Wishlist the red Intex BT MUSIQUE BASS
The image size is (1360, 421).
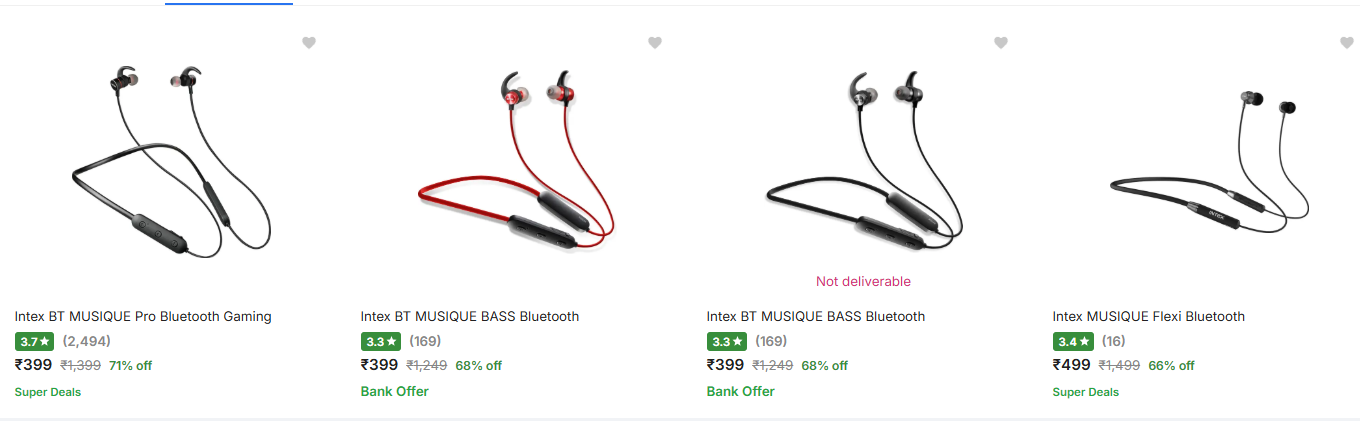point(655,42)
